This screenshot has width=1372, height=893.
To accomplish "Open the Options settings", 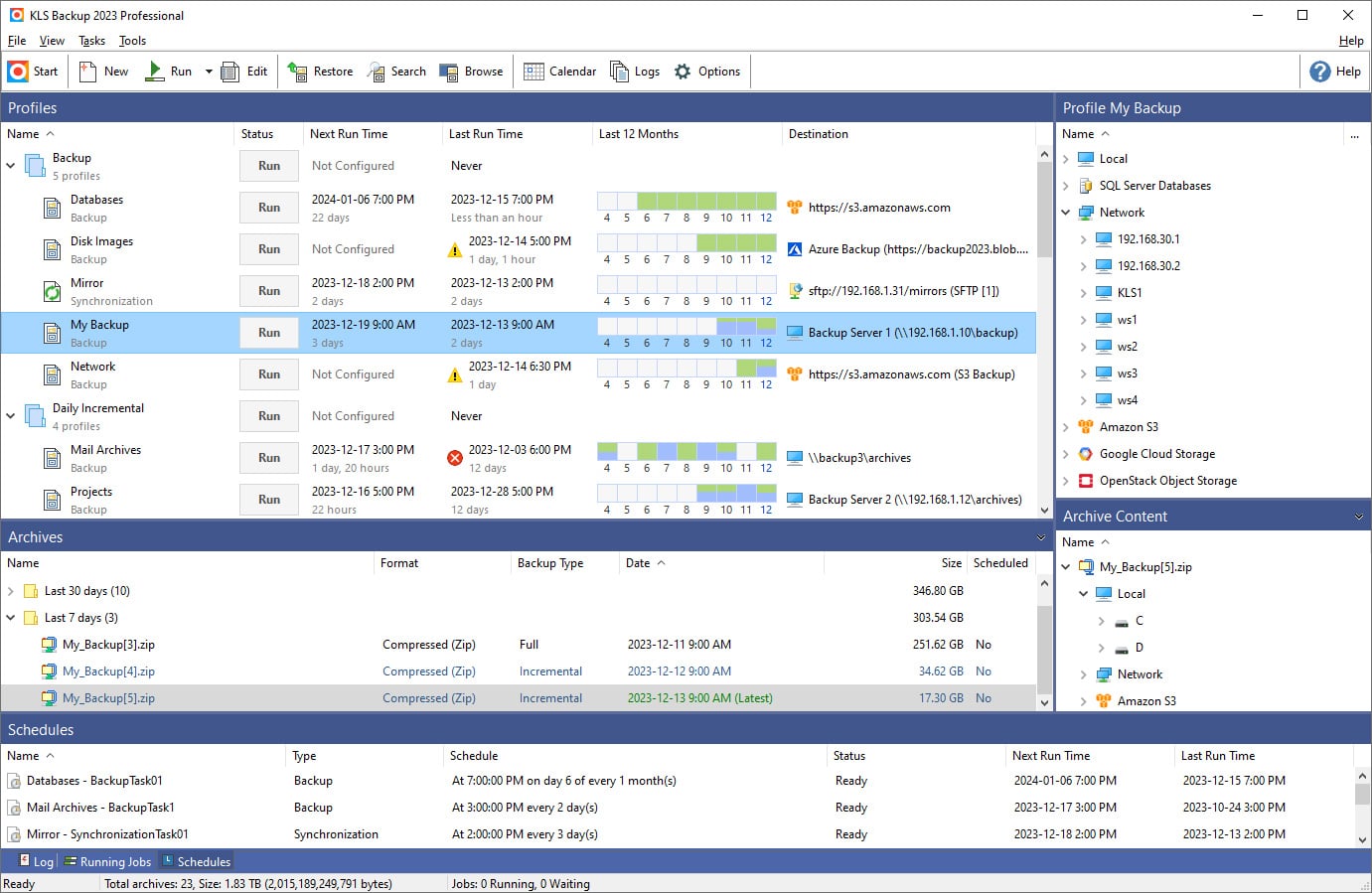I will 707,71.
